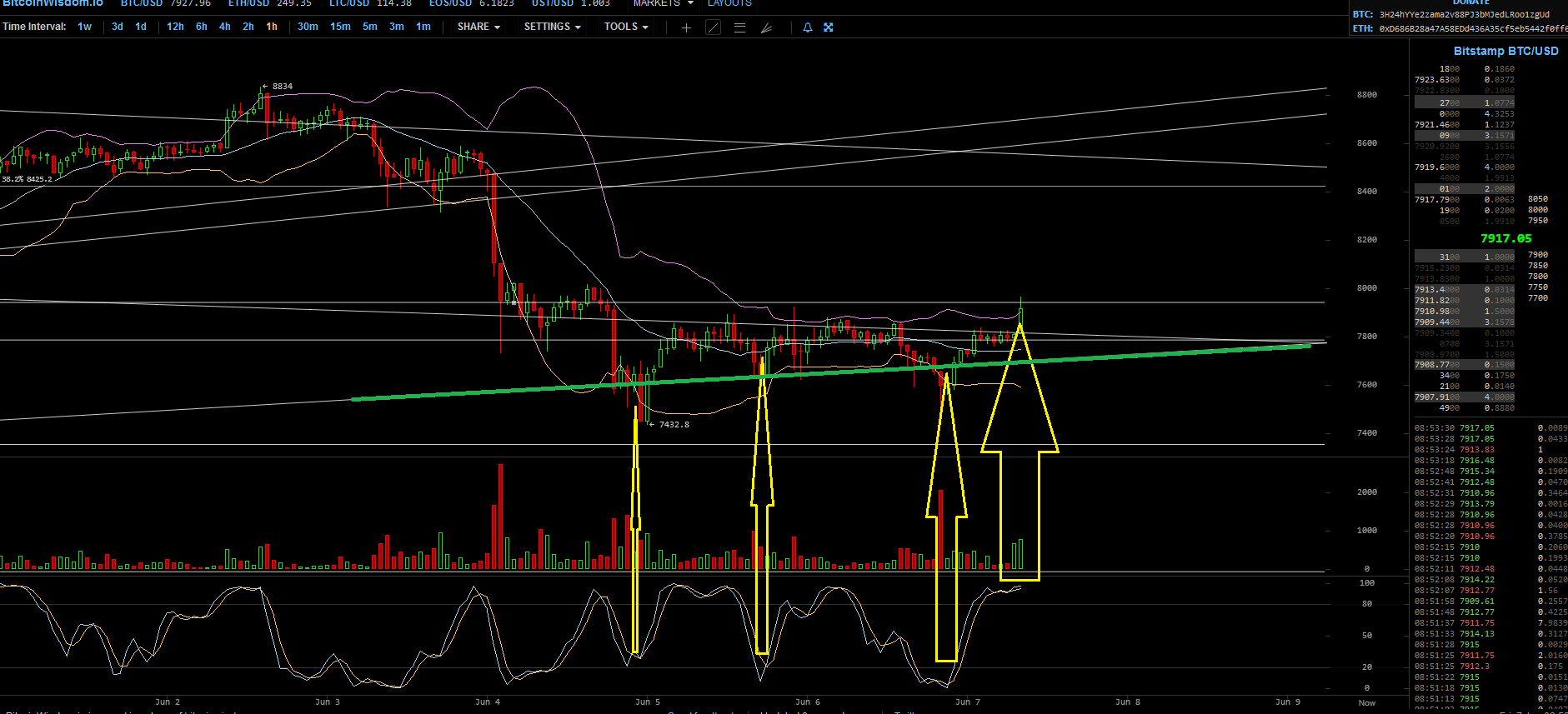The image size is (1568, 714).
Task: Click the Now marker on time axis
Action: tap(1367, 702)
